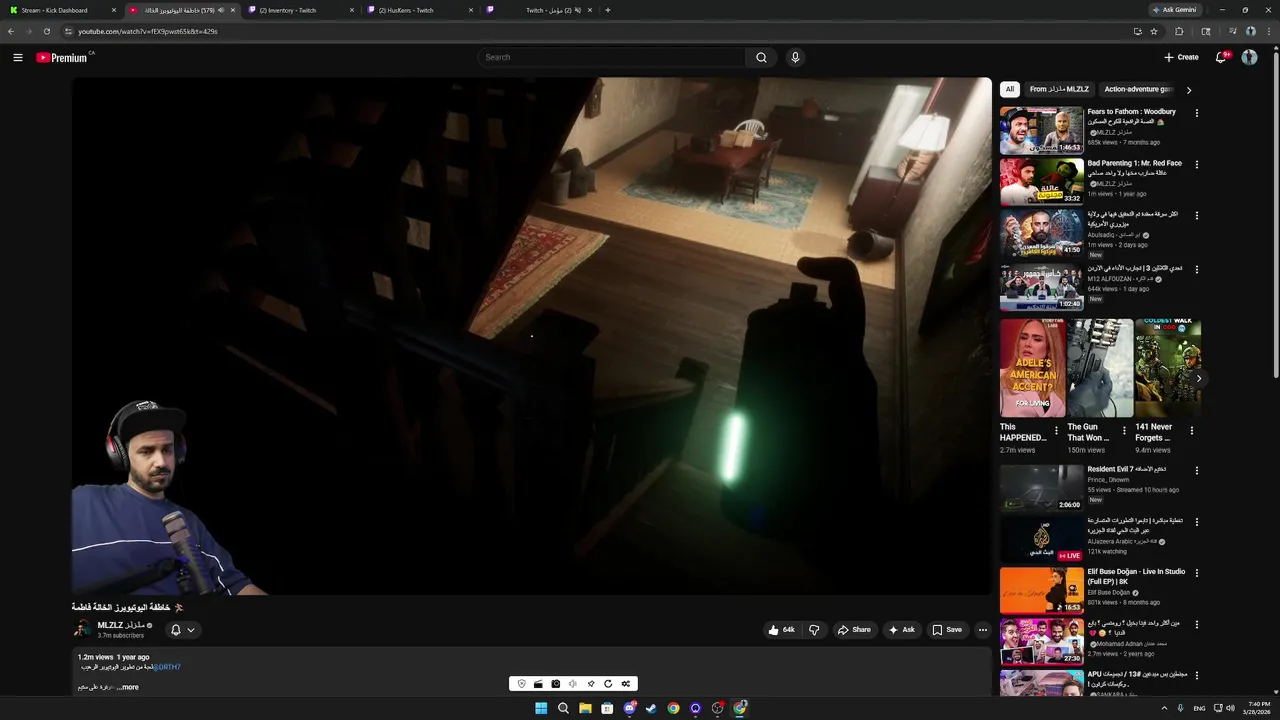Select the All filter chip
The image size is (1280, 720).
(x=1009, y=89)
